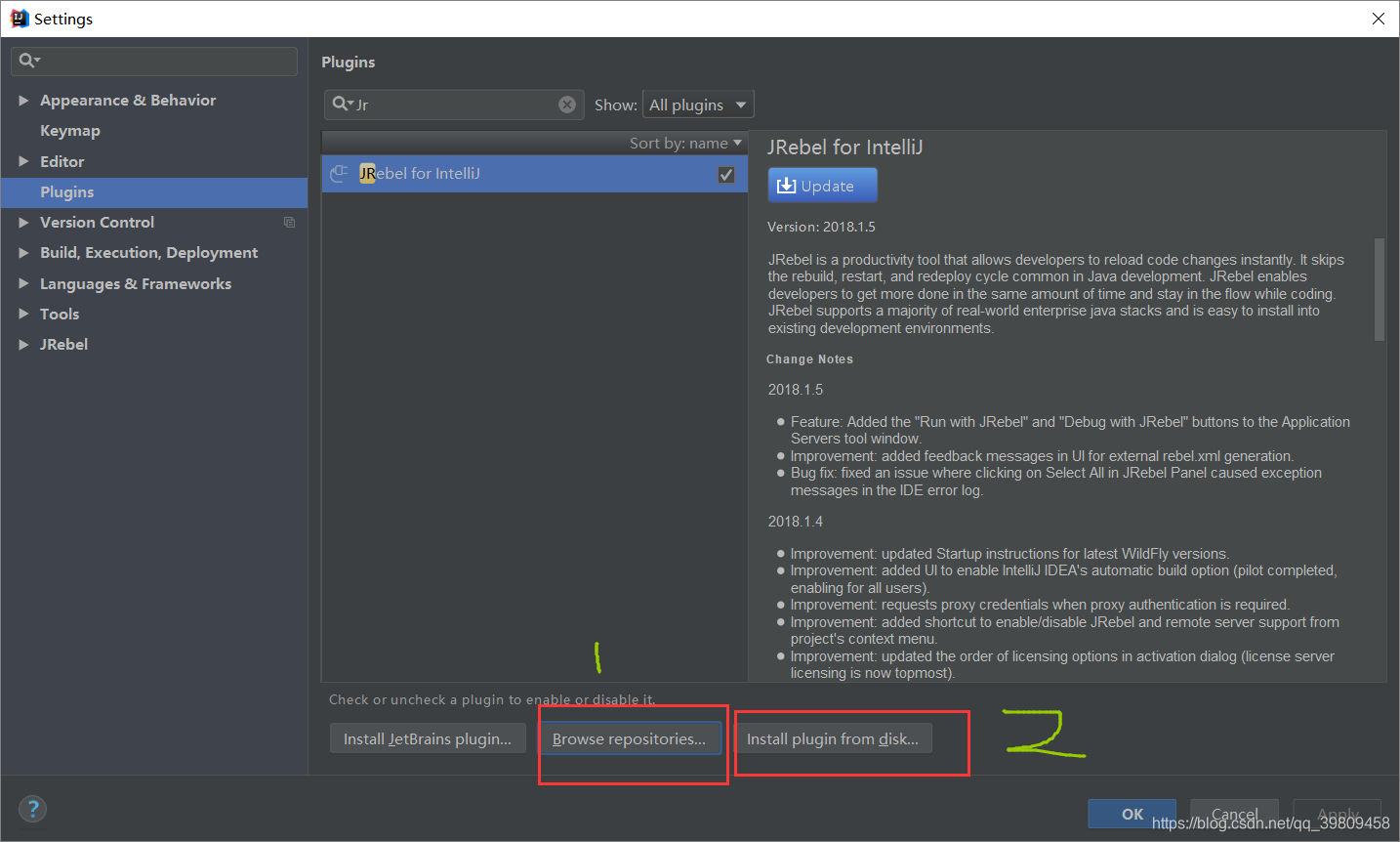Click the Version Control per-project settings icon
1400x842 pixels.
(289, 223)
